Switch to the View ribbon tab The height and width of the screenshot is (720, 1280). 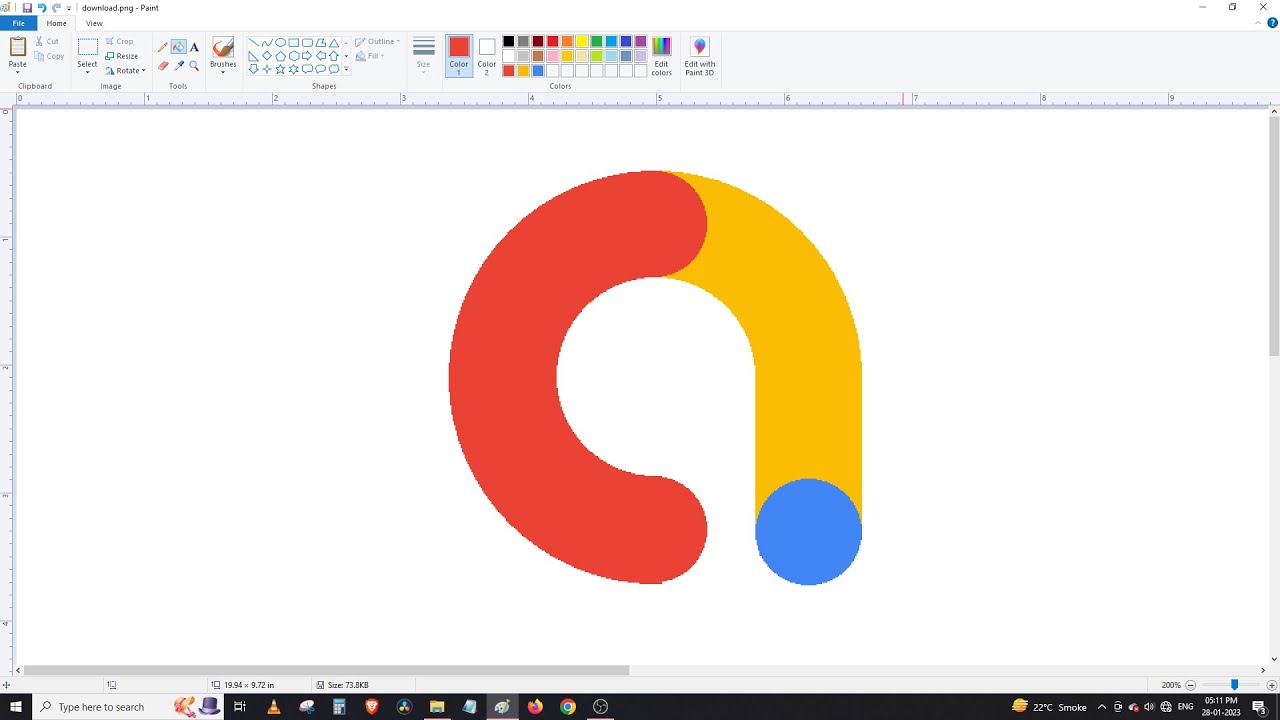94,23
